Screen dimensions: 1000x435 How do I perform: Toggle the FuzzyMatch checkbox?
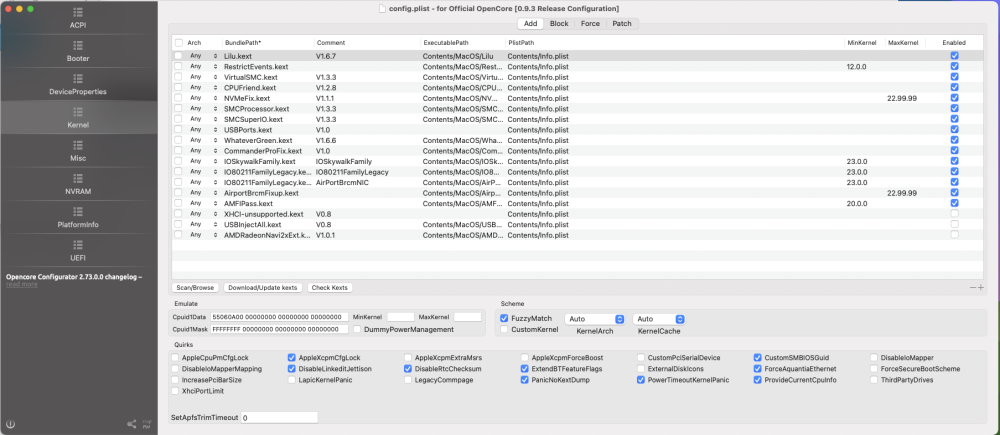click(x=504, y=318)
